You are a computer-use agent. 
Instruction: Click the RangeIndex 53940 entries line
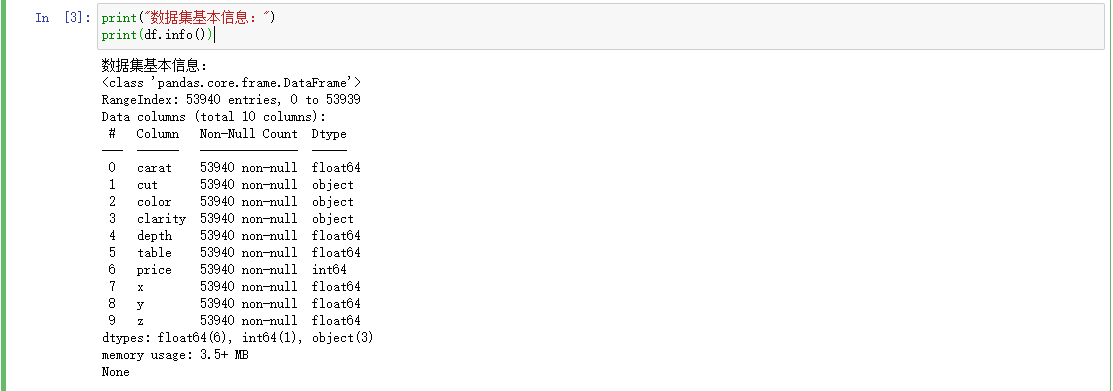click(231, 100)
